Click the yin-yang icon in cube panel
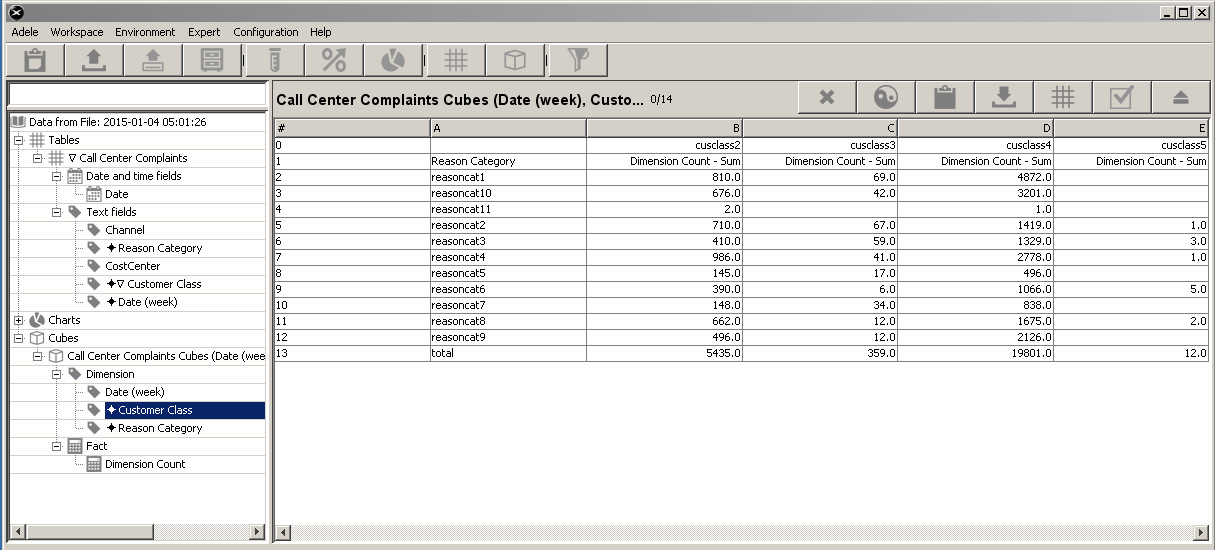The image size is (1215, 550). pyautogui.click(x=886, y=97)
